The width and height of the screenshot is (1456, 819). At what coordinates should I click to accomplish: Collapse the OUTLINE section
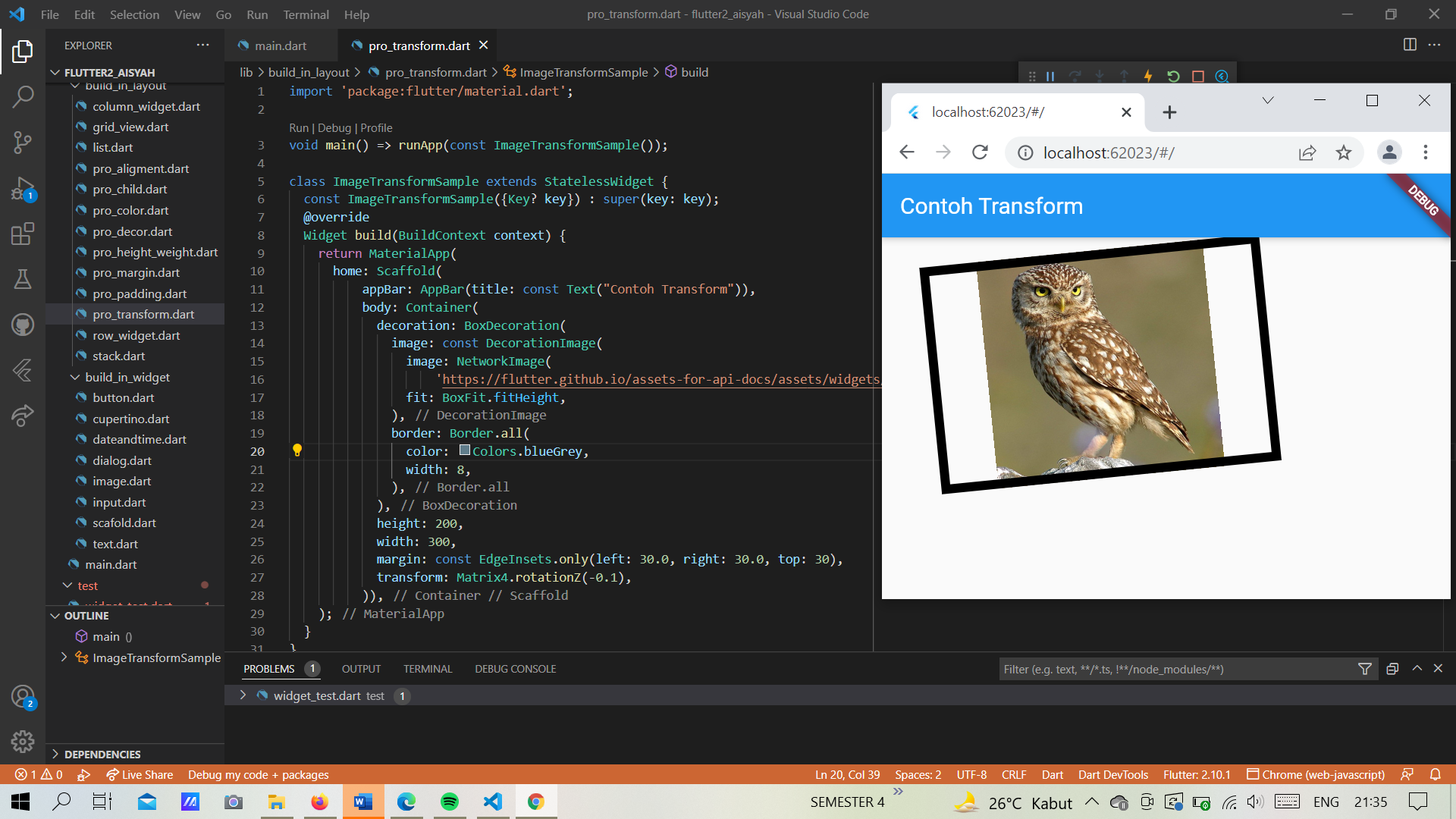point(55,615)
